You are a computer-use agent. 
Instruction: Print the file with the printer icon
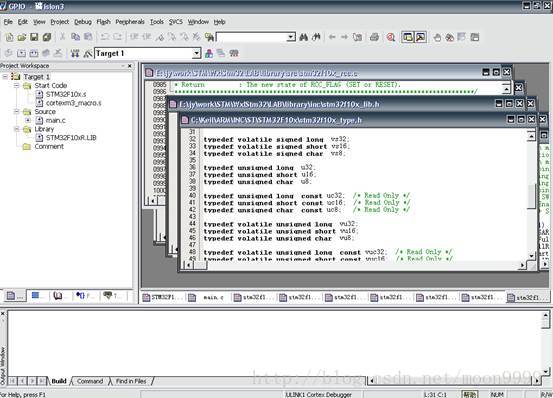[x=375, y=37]
